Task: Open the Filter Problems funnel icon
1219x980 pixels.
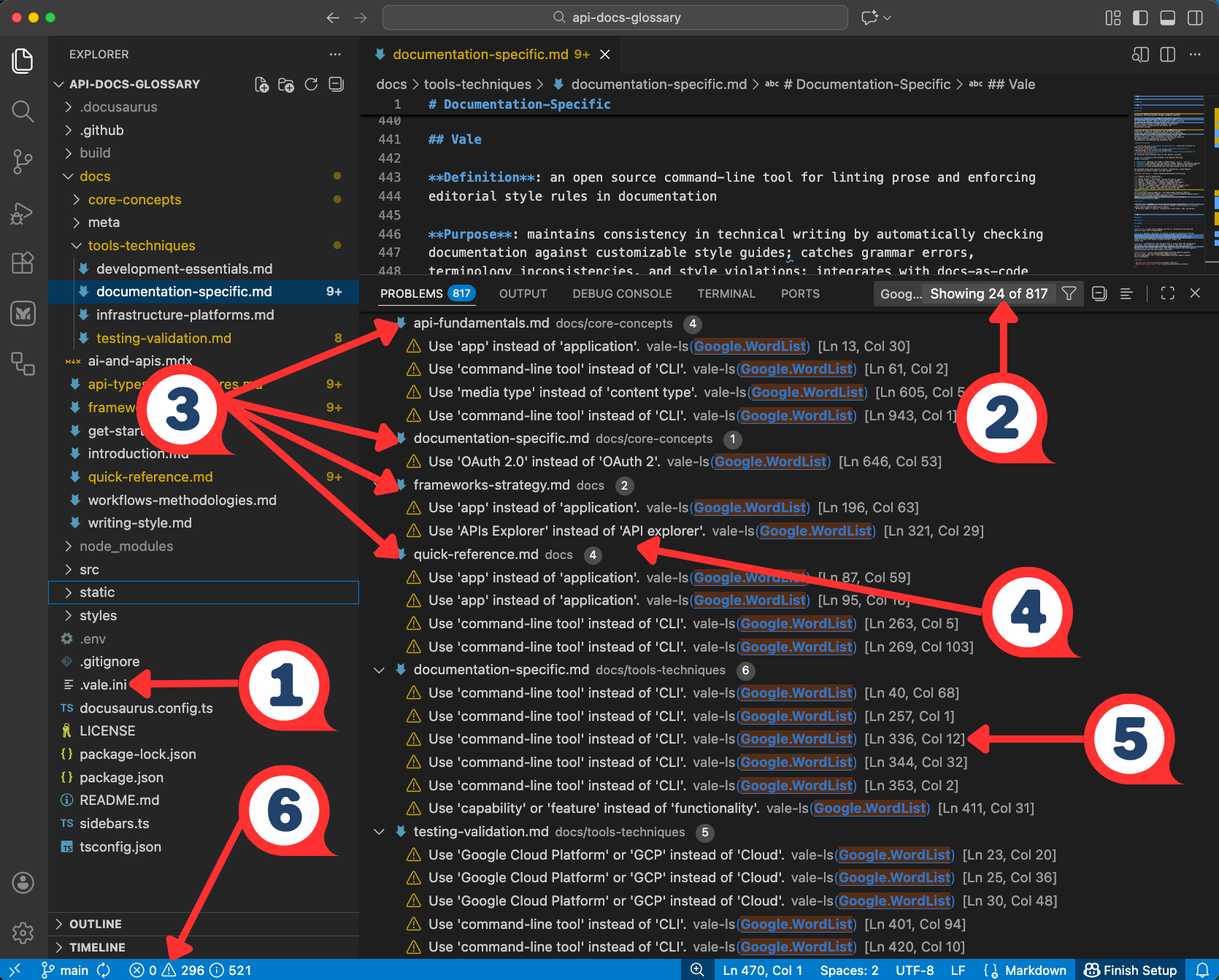Action: click(x=1069, y=293)
